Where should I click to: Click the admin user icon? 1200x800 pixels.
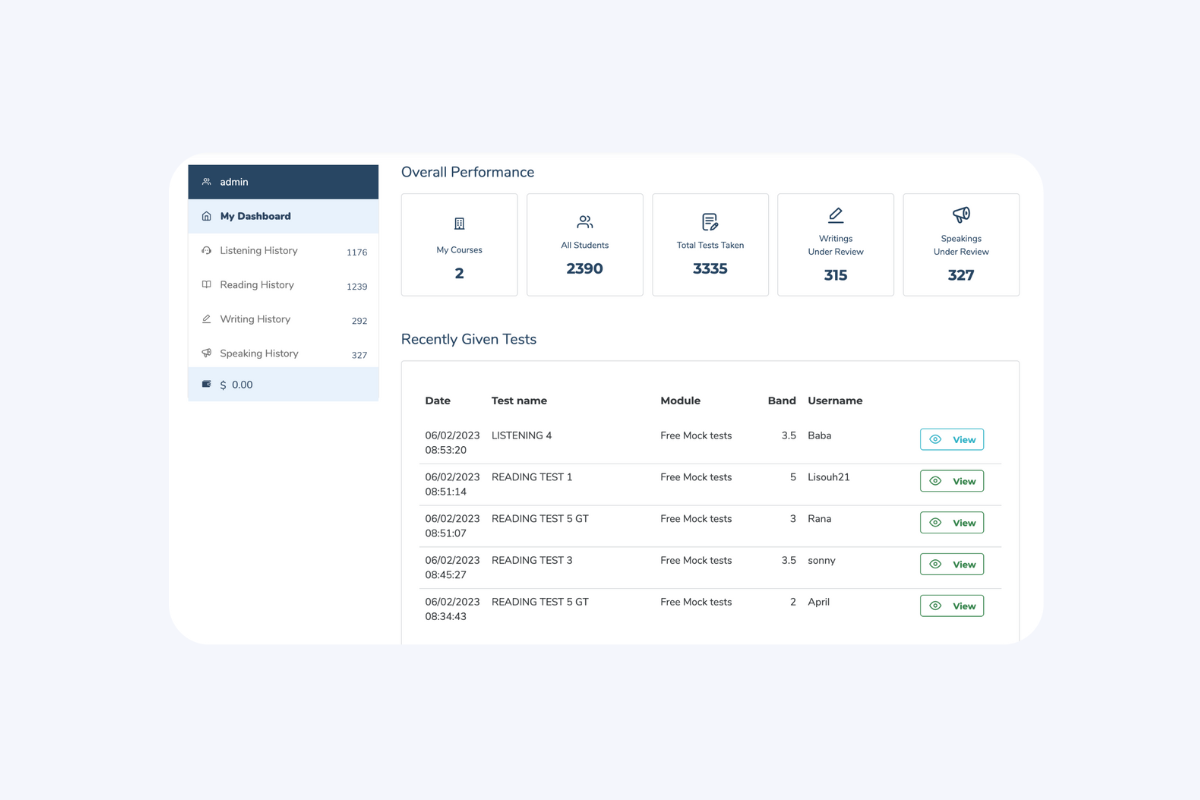coord(206,182)
